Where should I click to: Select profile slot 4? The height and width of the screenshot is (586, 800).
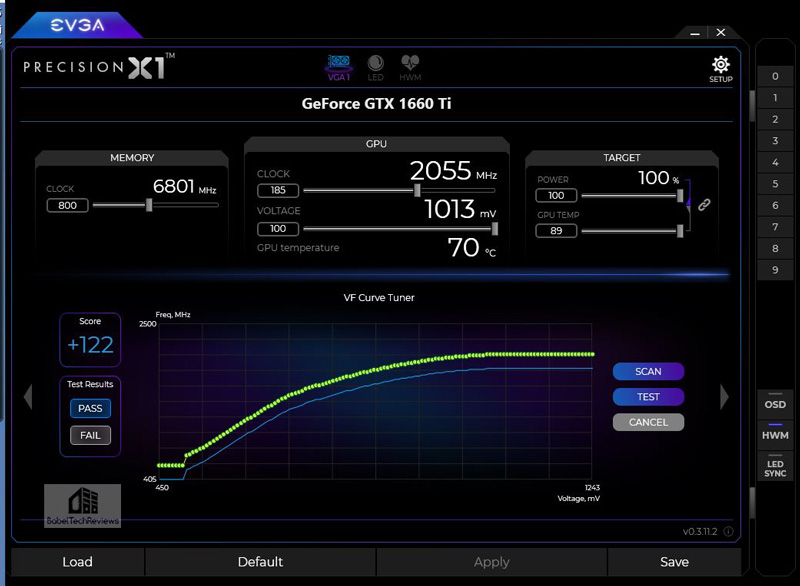pyautogui.click(x=775, y=162)
